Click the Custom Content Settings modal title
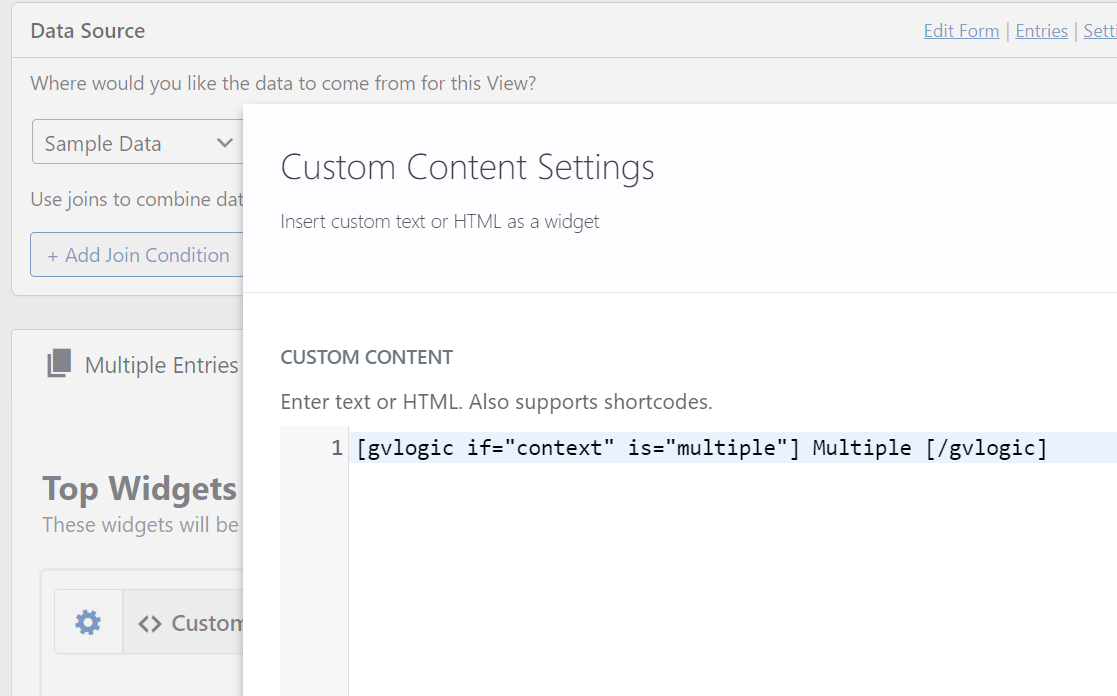The image size is (1117, 696). [467, 167]
